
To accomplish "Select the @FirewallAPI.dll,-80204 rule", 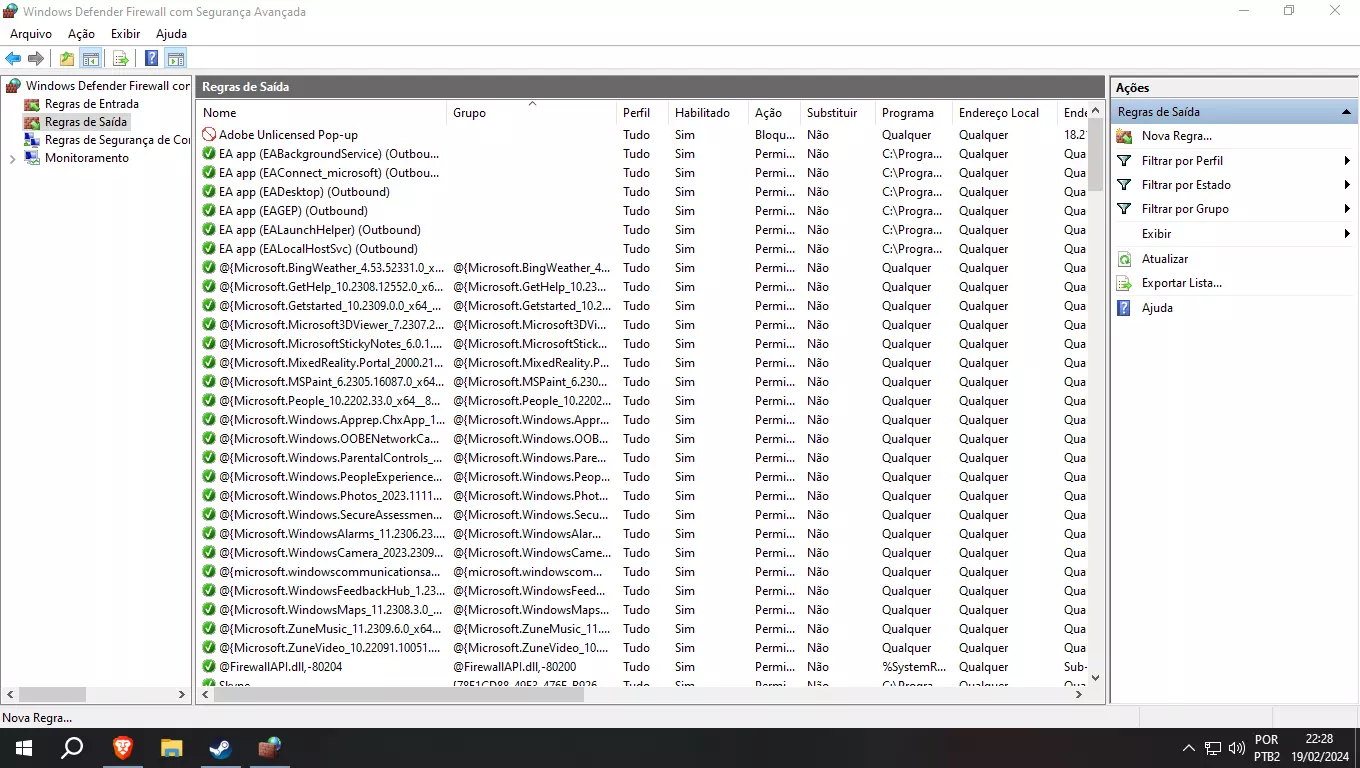I will click(x=280, y=667).
